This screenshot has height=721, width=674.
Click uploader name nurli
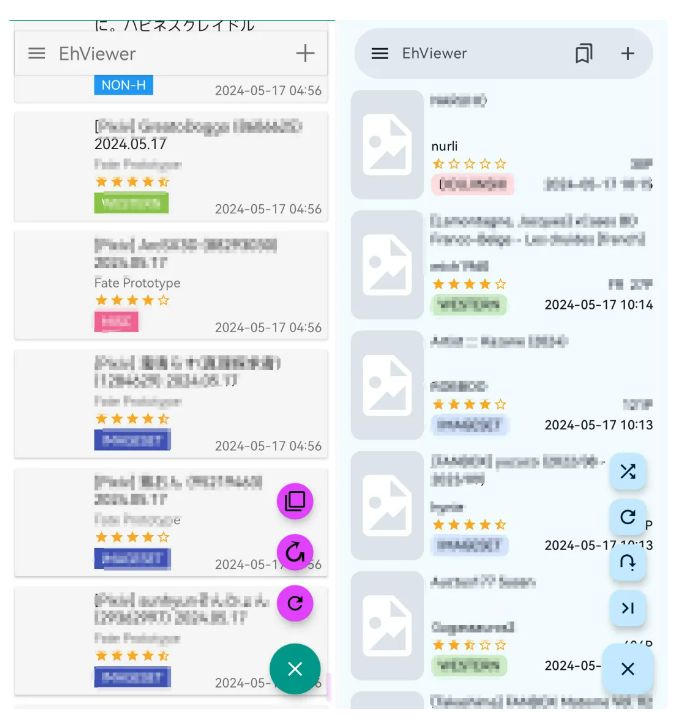tap(444, 146)
